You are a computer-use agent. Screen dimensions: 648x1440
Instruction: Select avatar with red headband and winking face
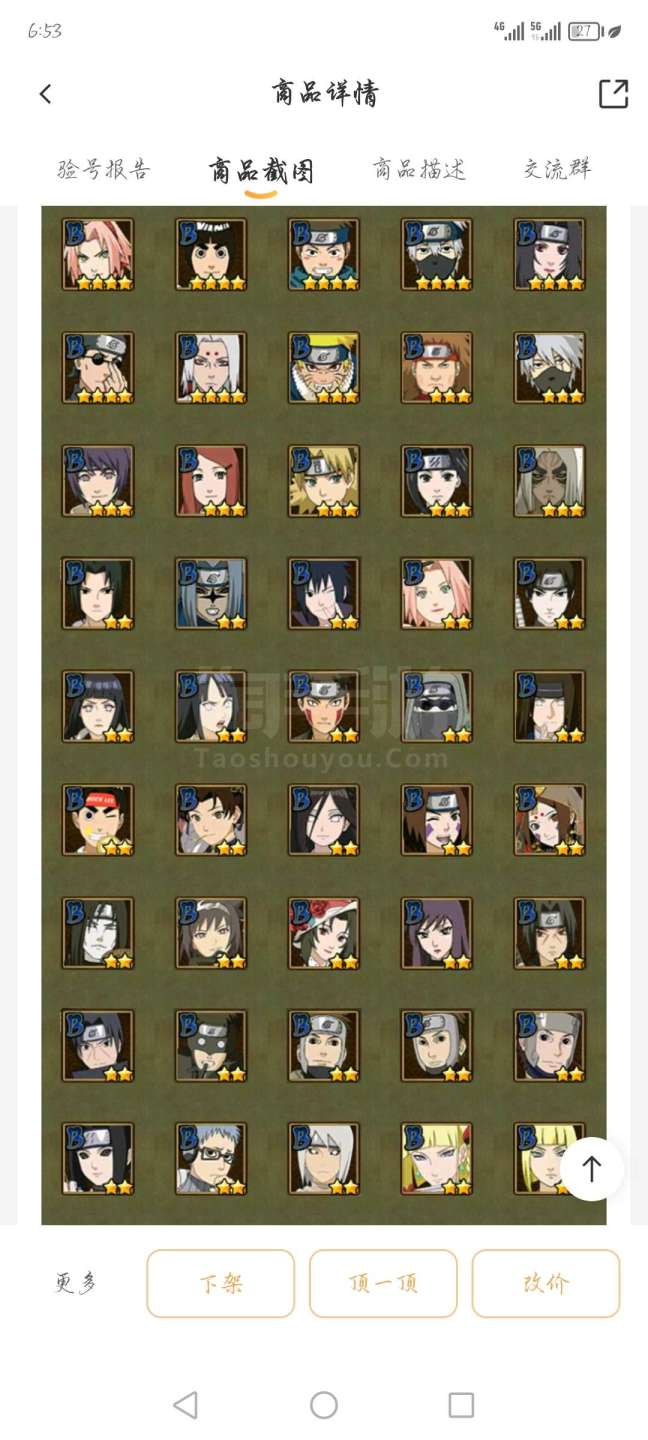coord(98,820)
